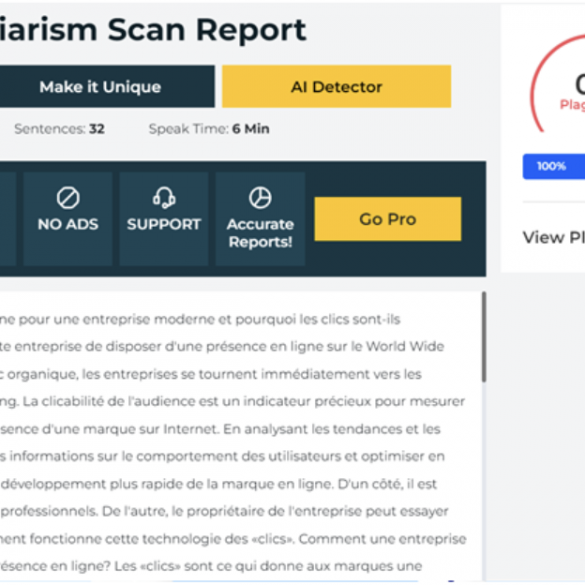The image size is (585, 585).
Task: Click the blue 100% progress bar
Action: (554, 166)
